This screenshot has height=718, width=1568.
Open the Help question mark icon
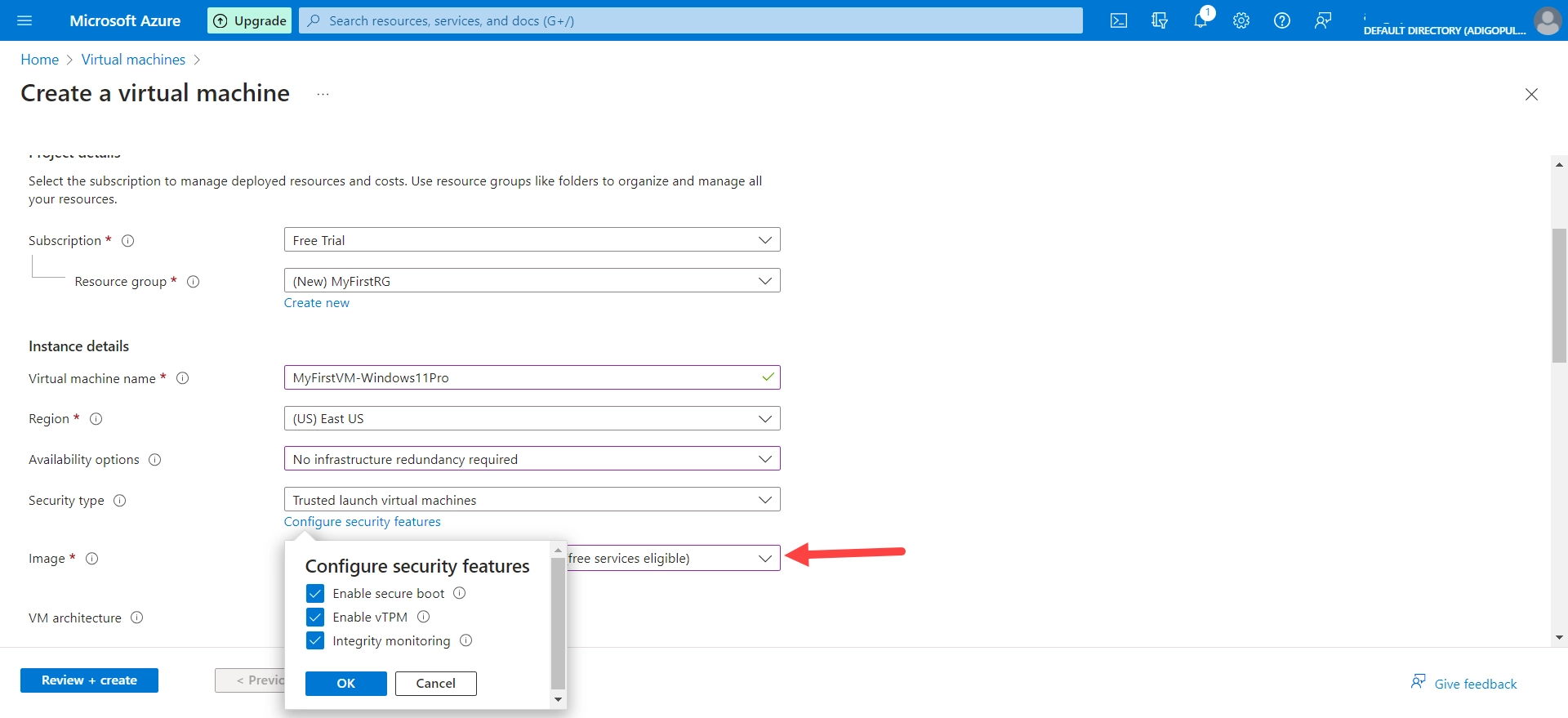(x=1282, y=20)
